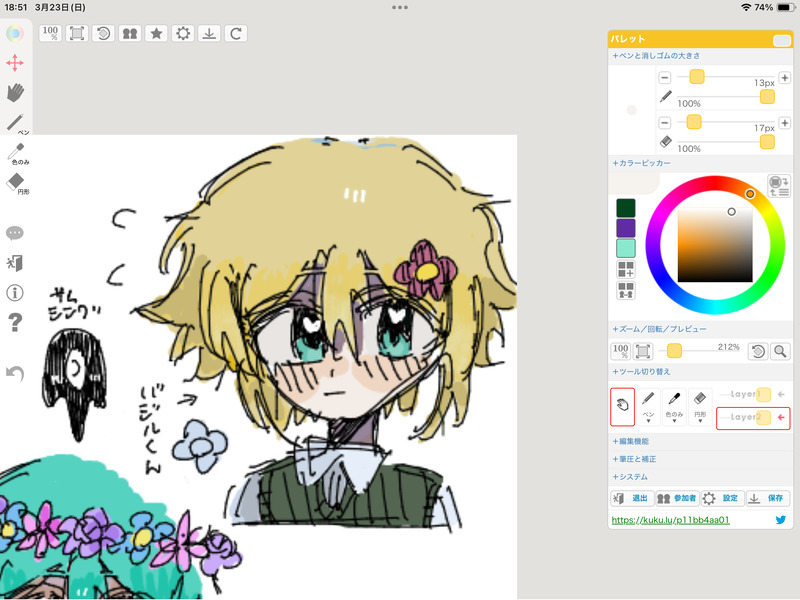Image resolution: width=800 pixels, height=600 pixels.
Task: Click the exit door icon in left toolbar
Action: click(x=14, y=263)
